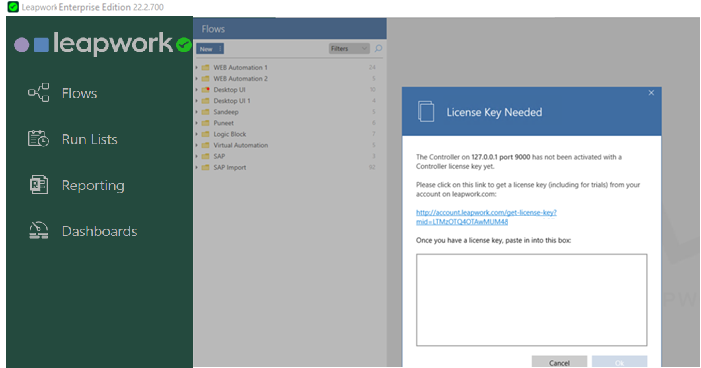Select SAP Import folder icon
This screenshot has width=701, height=368.
pyautogui.click(x=206, y=168)
